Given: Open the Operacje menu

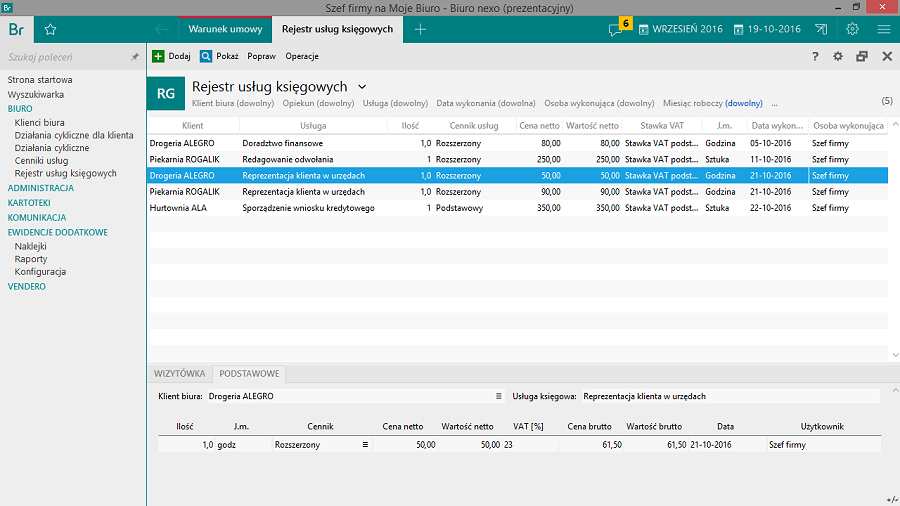Looking at the screenshot, I should (302, 56).
